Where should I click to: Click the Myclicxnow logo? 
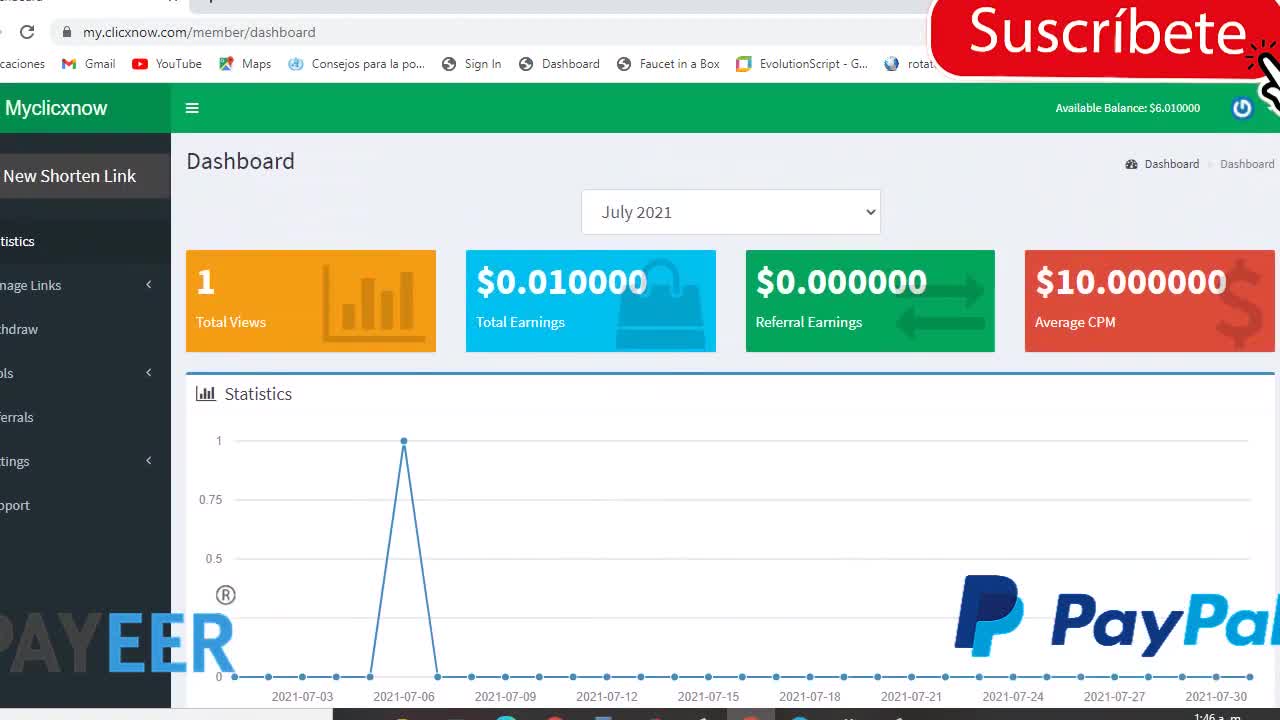point(56,108)
